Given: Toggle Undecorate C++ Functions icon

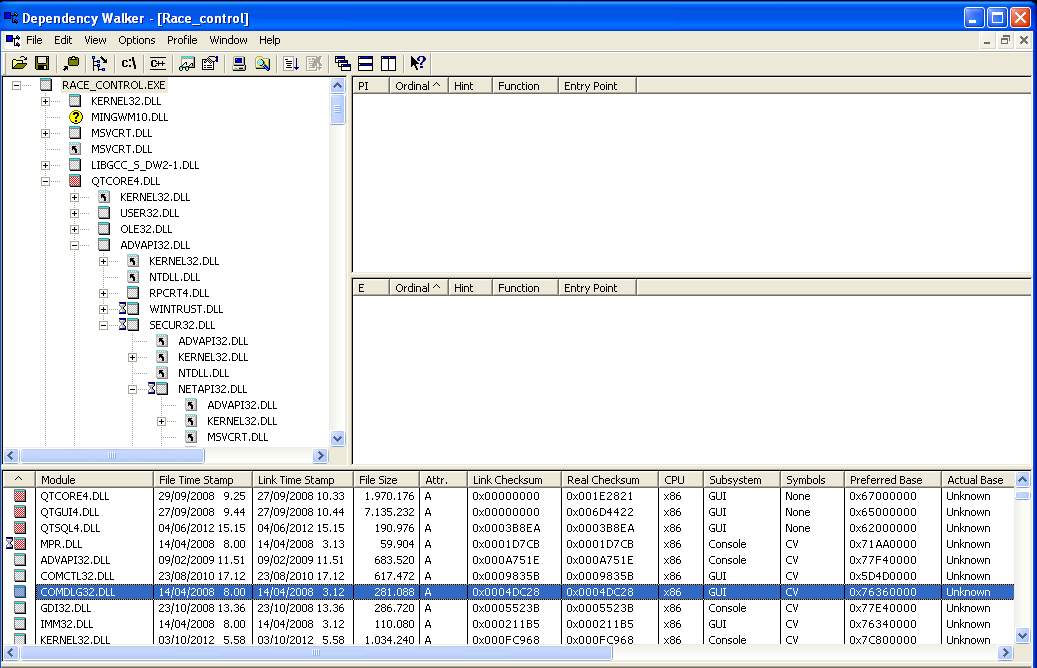Looking at the screenshot, I should tap(157, 63).
